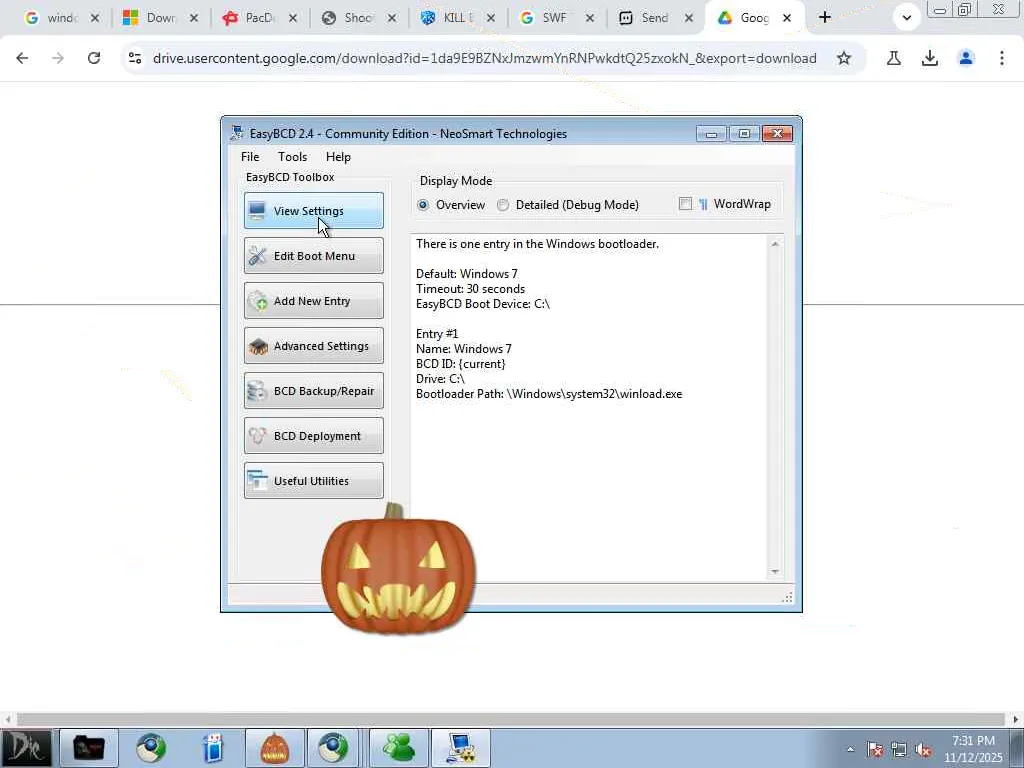Open the Add New Entry section

tap(313, 300)
